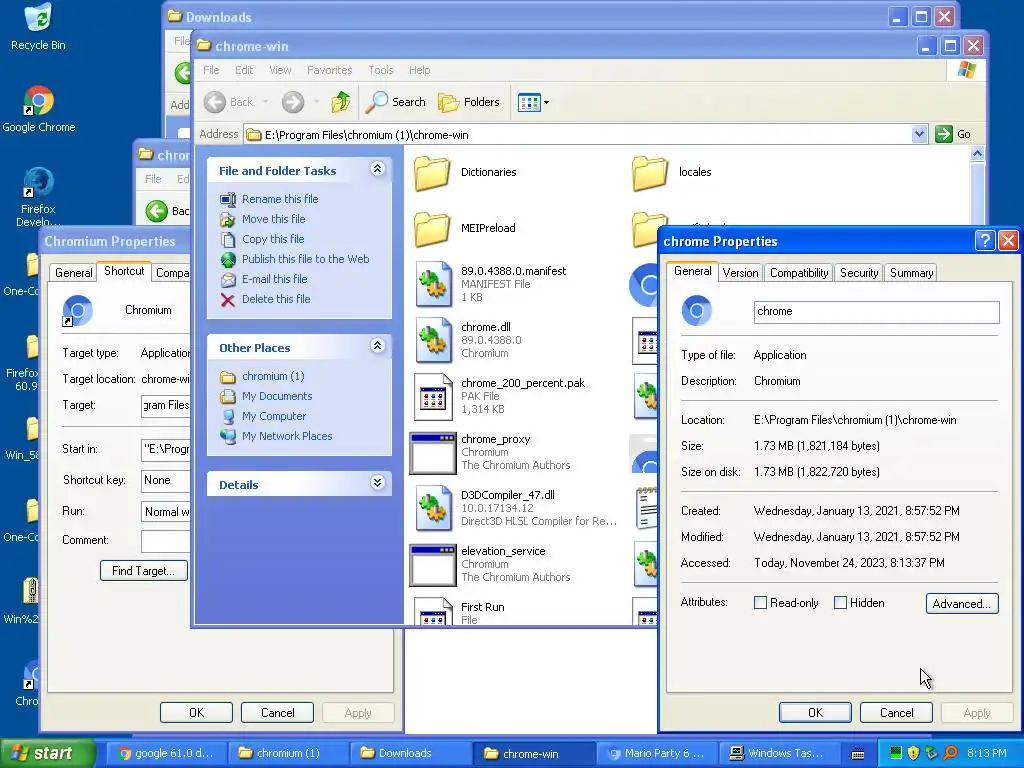Viewport: 1024px width, 768px height.
Task: Switch to General tab in Chromium Properties
Action: pyautogui.click(x=73, y=273)
